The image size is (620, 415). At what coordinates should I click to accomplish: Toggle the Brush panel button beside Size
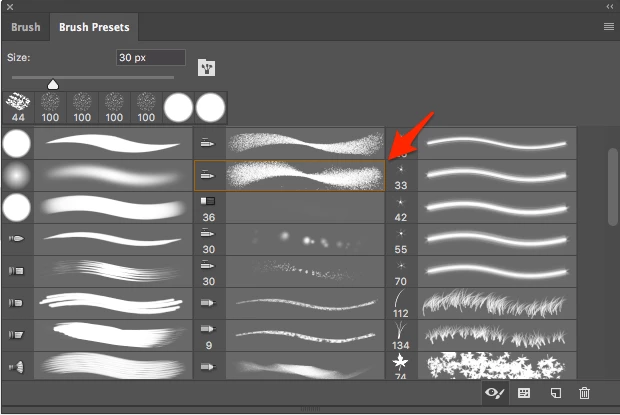point(206,68)
